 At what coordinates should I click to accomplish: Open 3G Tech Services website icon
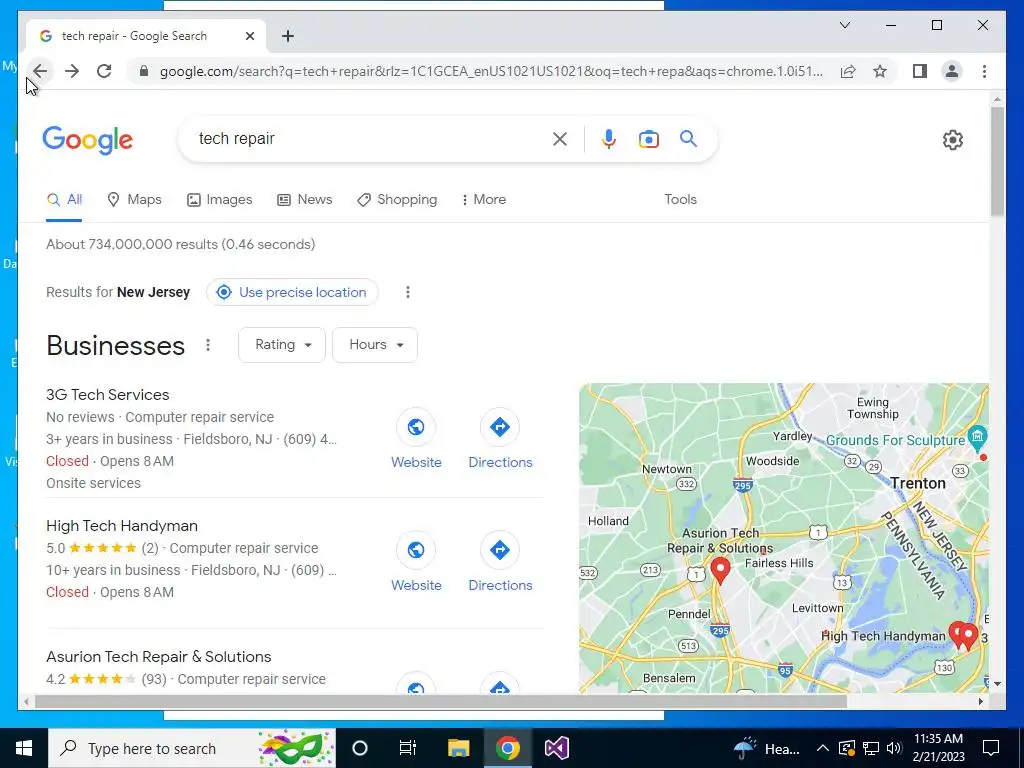pos(416,426)
